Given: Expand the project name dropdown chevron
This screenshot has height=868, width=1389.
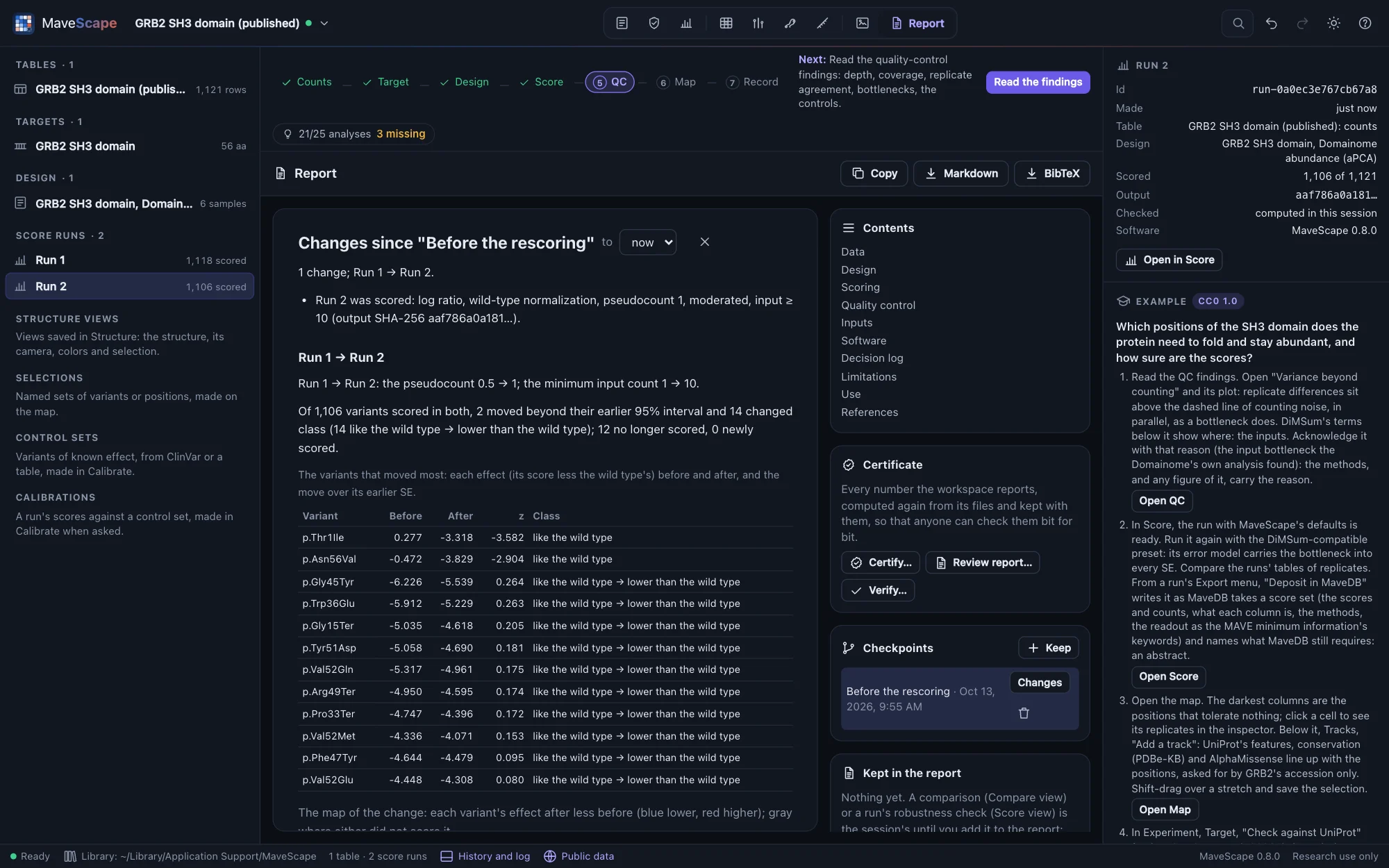Looking at the screenshot, I should pyautogui.click(x=324, y=23).
